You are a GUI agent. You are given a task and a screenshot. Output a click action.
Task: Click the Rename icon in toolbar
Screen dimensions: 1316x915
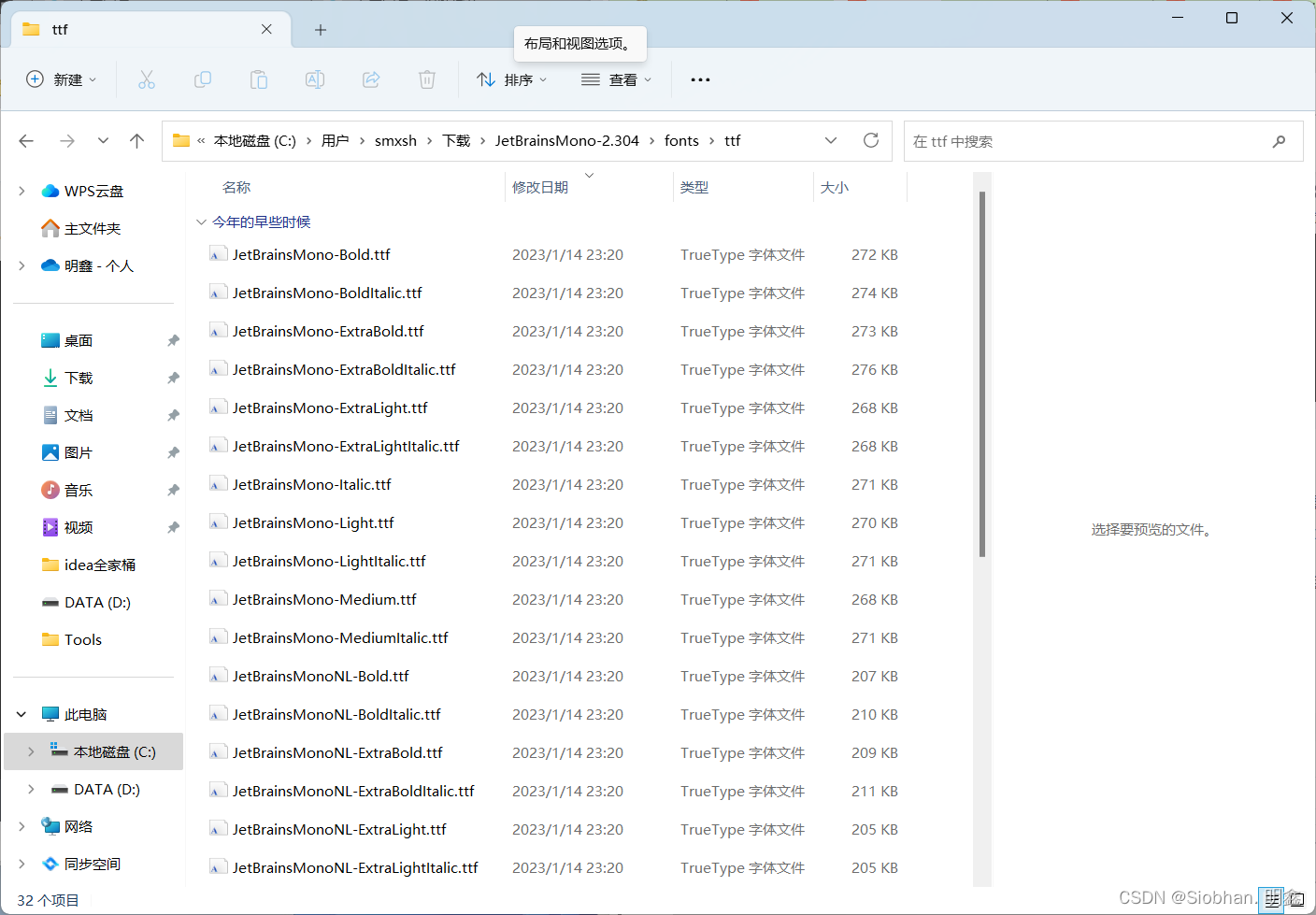click(315, 79)
